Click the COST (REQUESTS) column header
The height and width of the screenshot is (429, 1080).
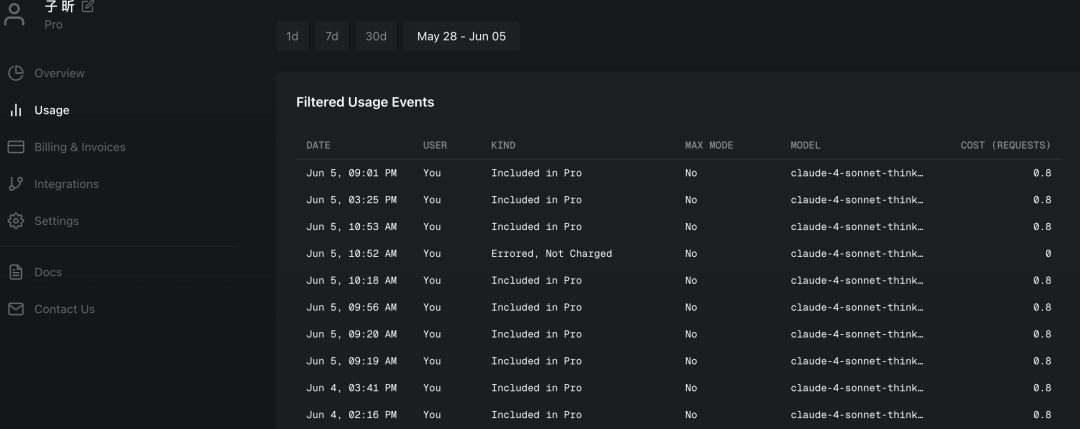pyautogui.click(x=1005, y=146)
